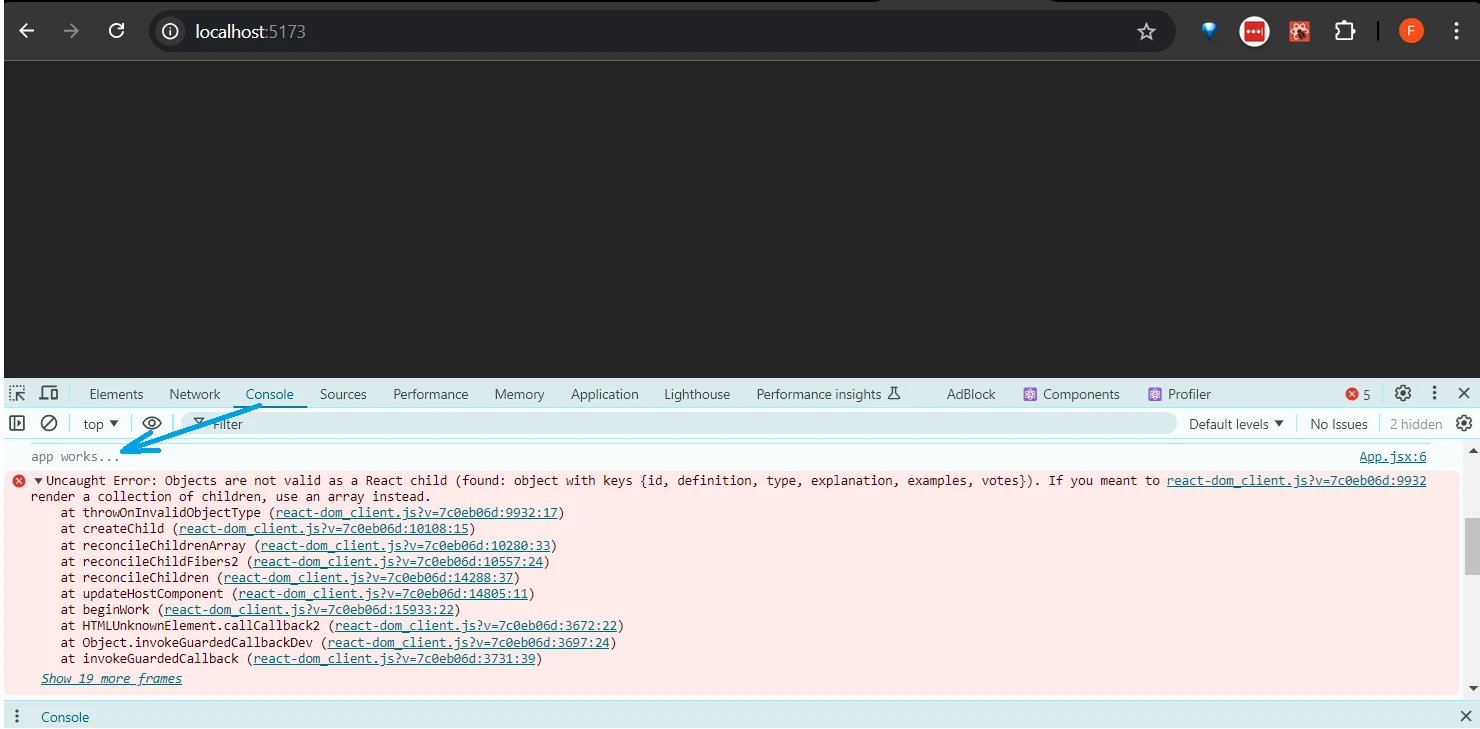Click the console vertical scrollbar thumb
Screen dimensions: 1480x729
pyautogui.click(x=1471, y=546)
